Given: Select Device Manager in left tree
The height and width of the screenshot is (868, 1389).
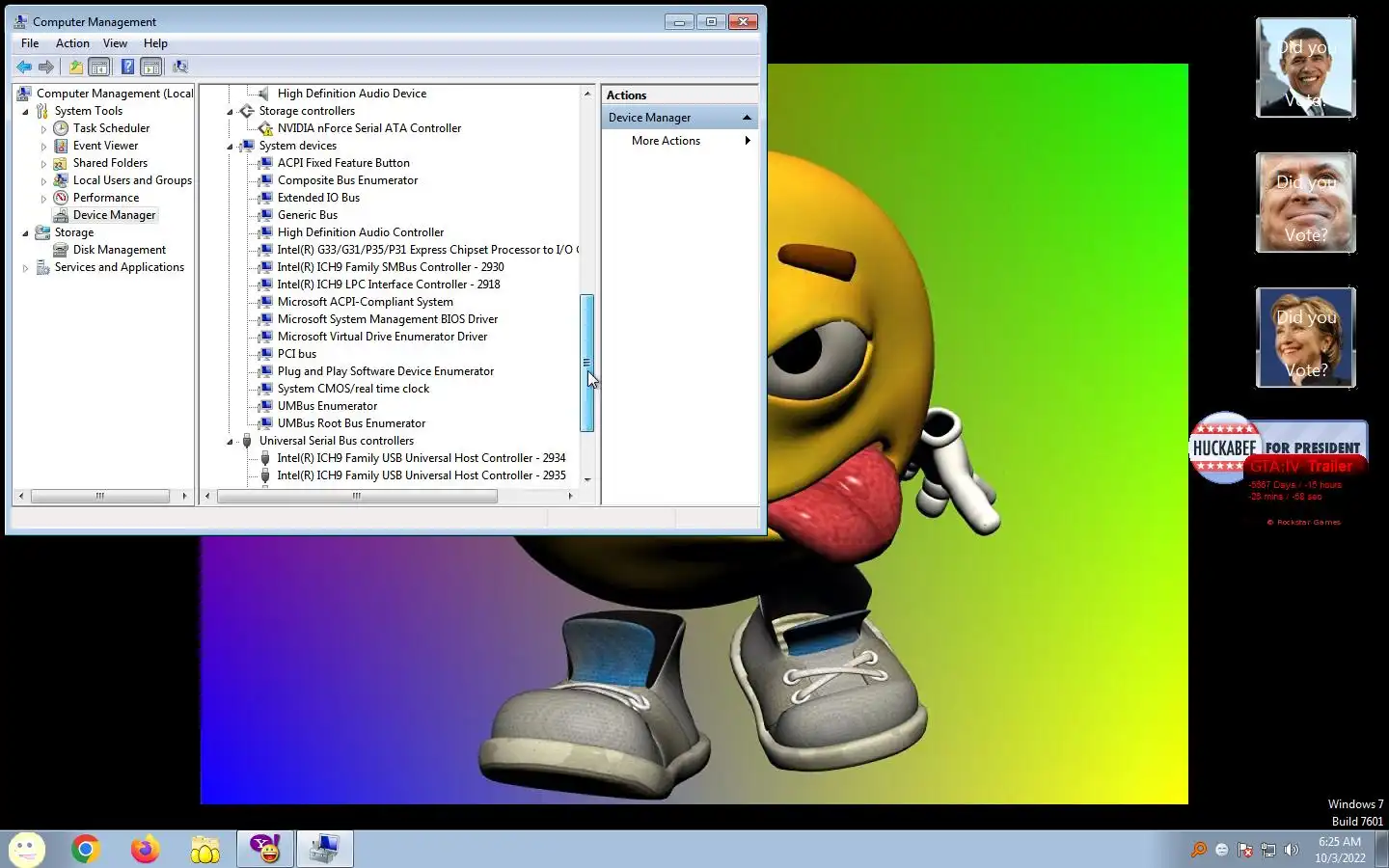Looking at the screenshot, I should (114, 215).
